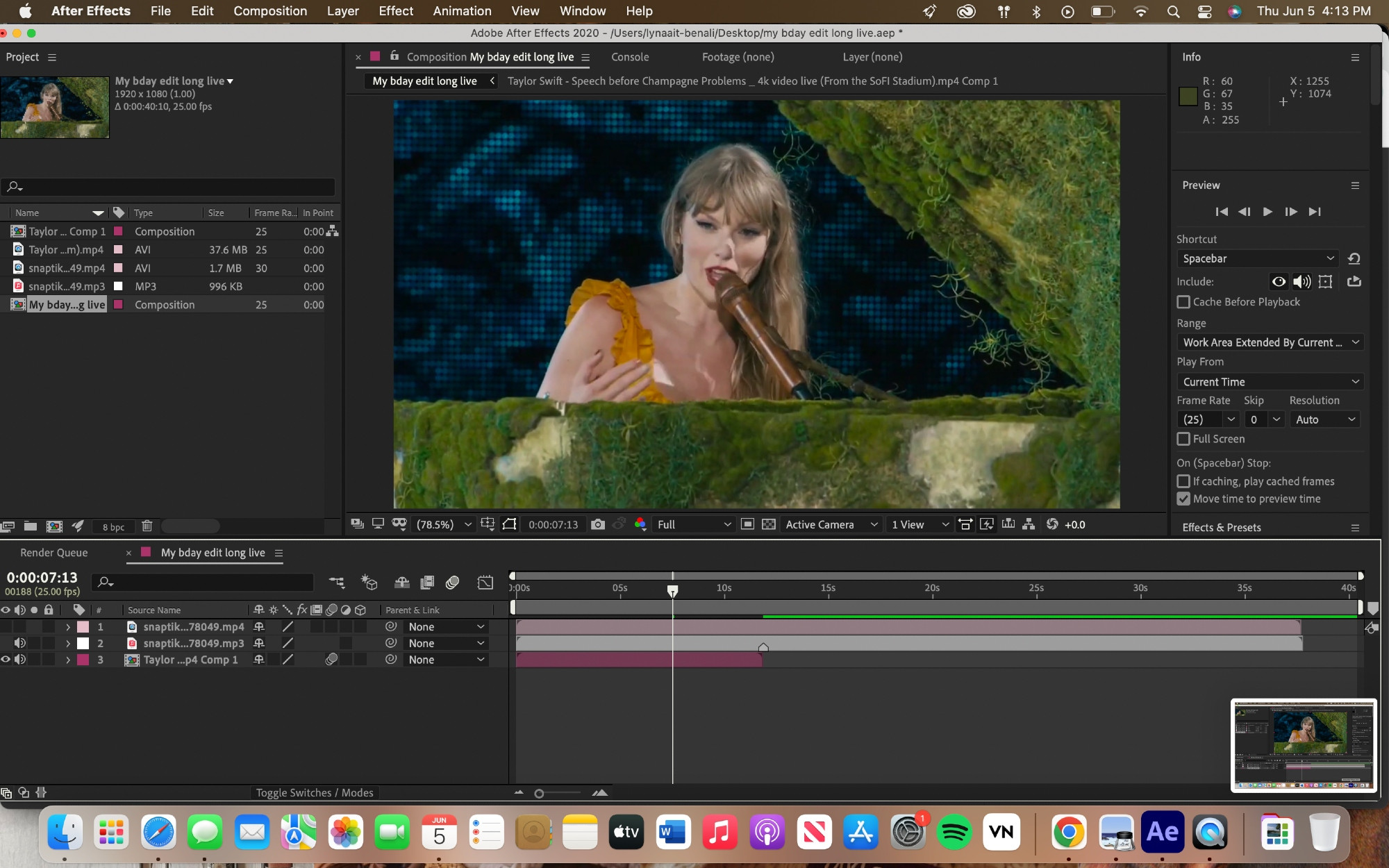Open the Animation menu
This screenshot has height=868, width=1389.
point(462,11)
